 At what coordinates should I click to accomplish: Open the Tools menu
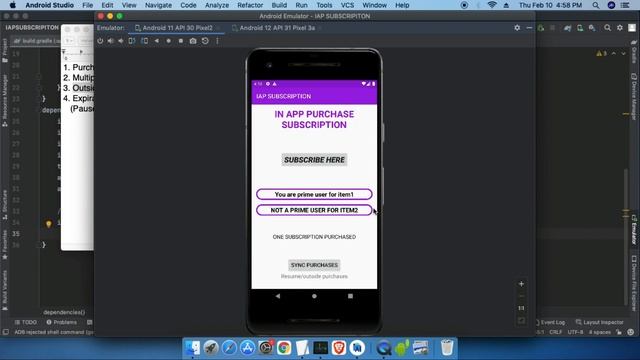tap(324, 5)
